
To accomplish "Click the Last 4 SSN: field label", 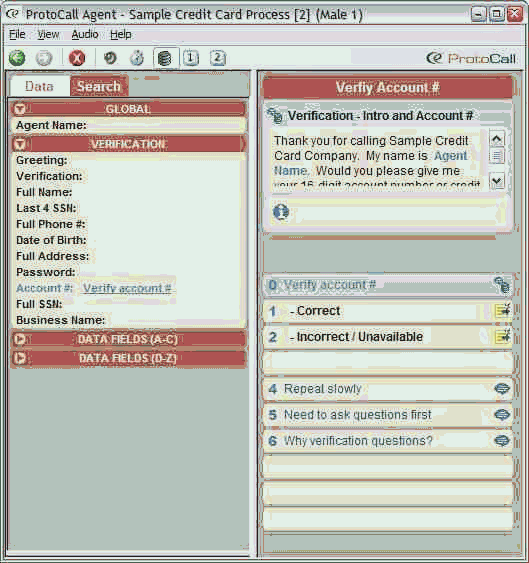I will pos(46,208).
